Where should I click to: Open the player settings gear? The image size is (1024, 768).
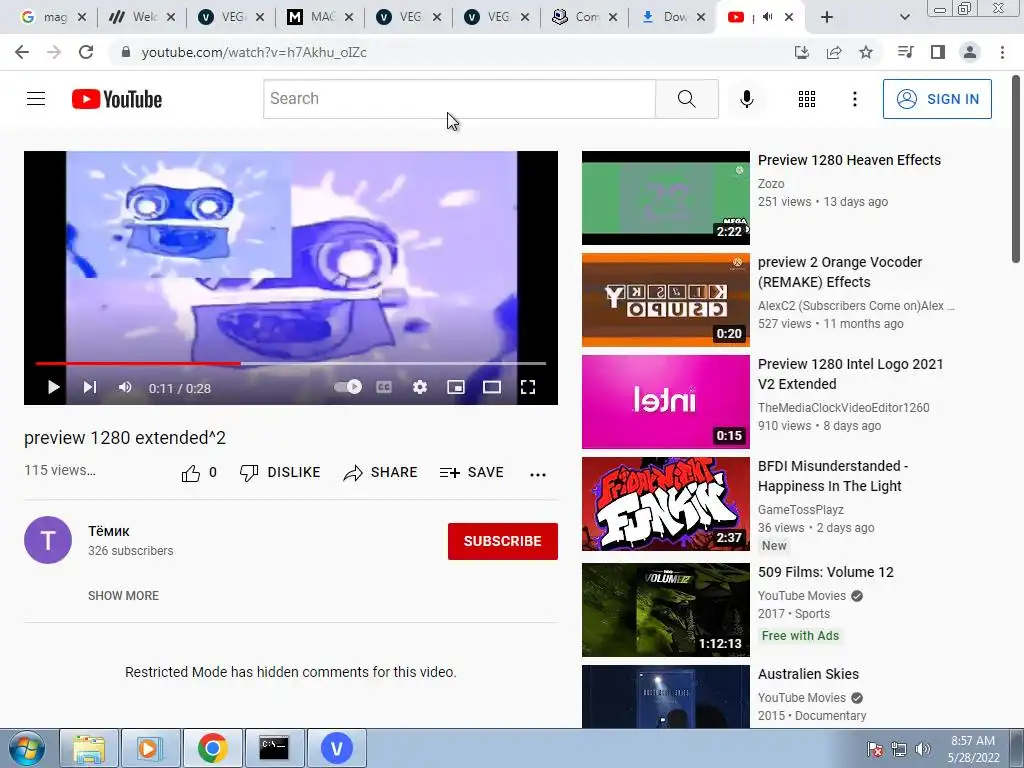pos(420,387)
